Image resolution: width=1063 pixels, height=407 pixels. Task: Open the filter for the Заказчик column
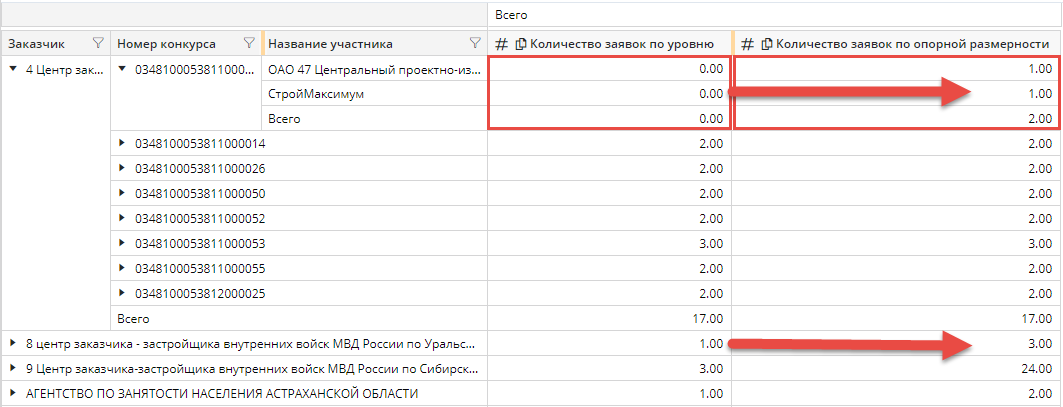coord(97,44)
